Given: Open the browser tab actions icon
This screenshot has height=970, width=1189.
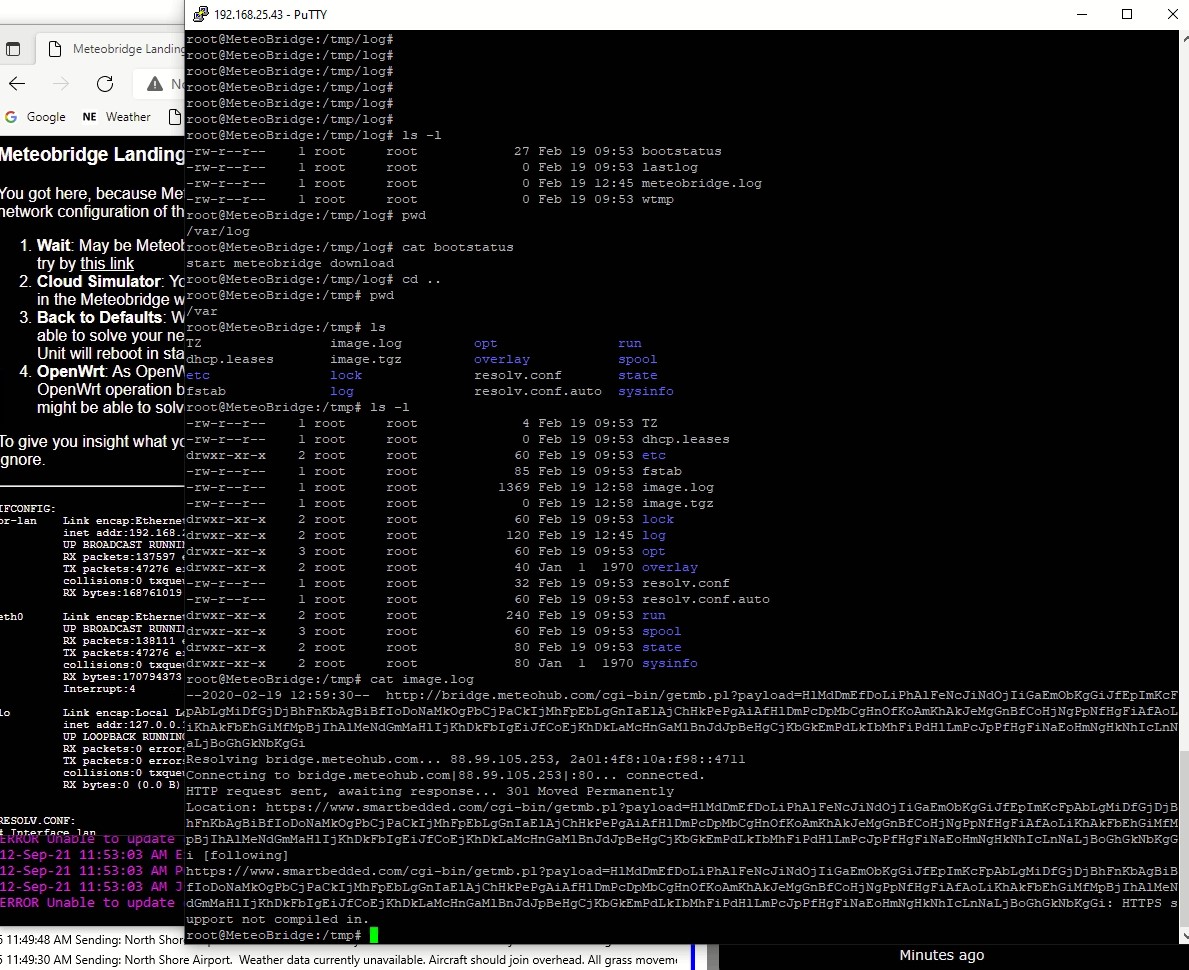Looking at the screenshot, I should [x=13, y=49].
